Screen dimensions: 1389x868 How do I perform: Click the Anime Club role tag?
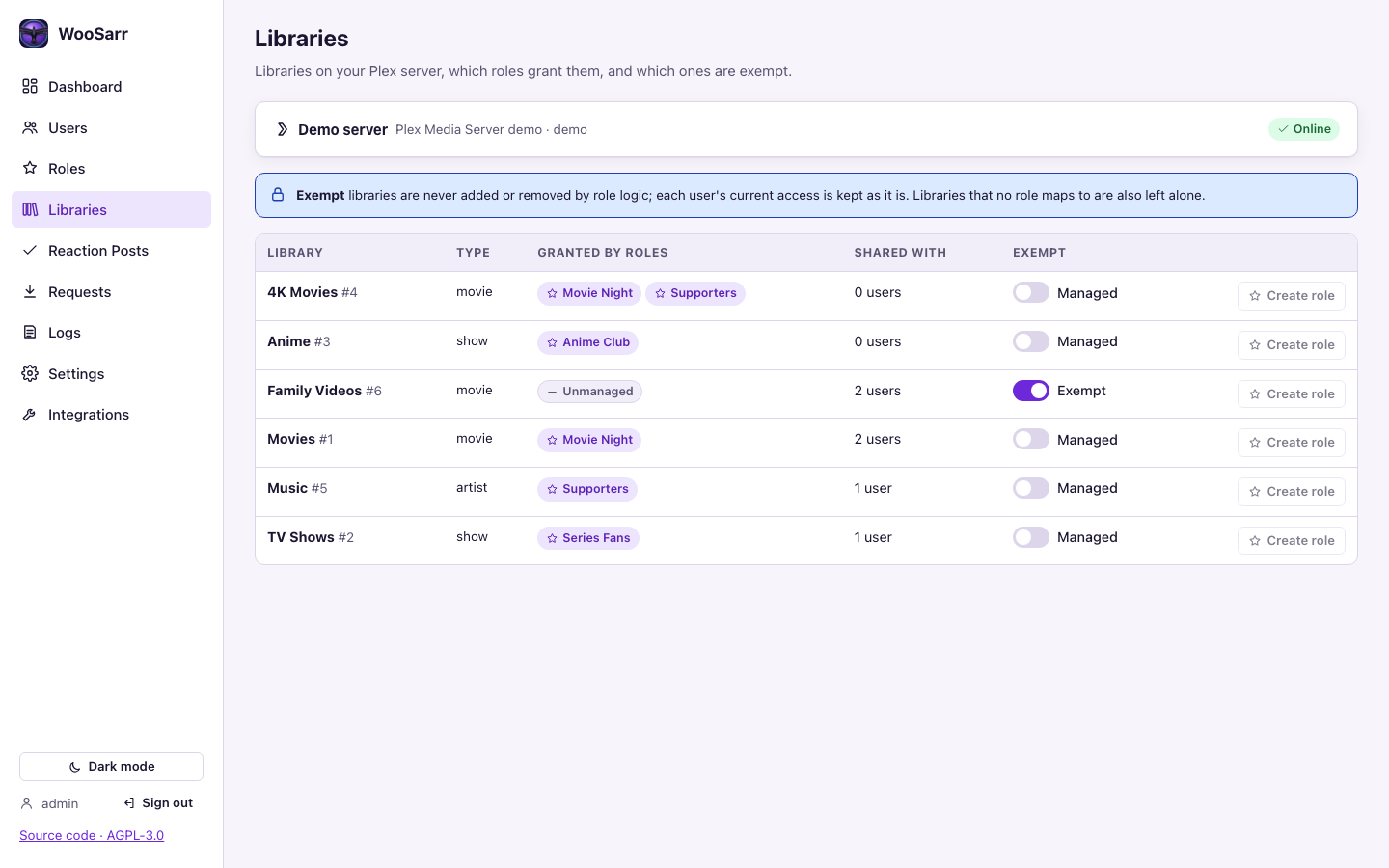click(x=587, y=342)
